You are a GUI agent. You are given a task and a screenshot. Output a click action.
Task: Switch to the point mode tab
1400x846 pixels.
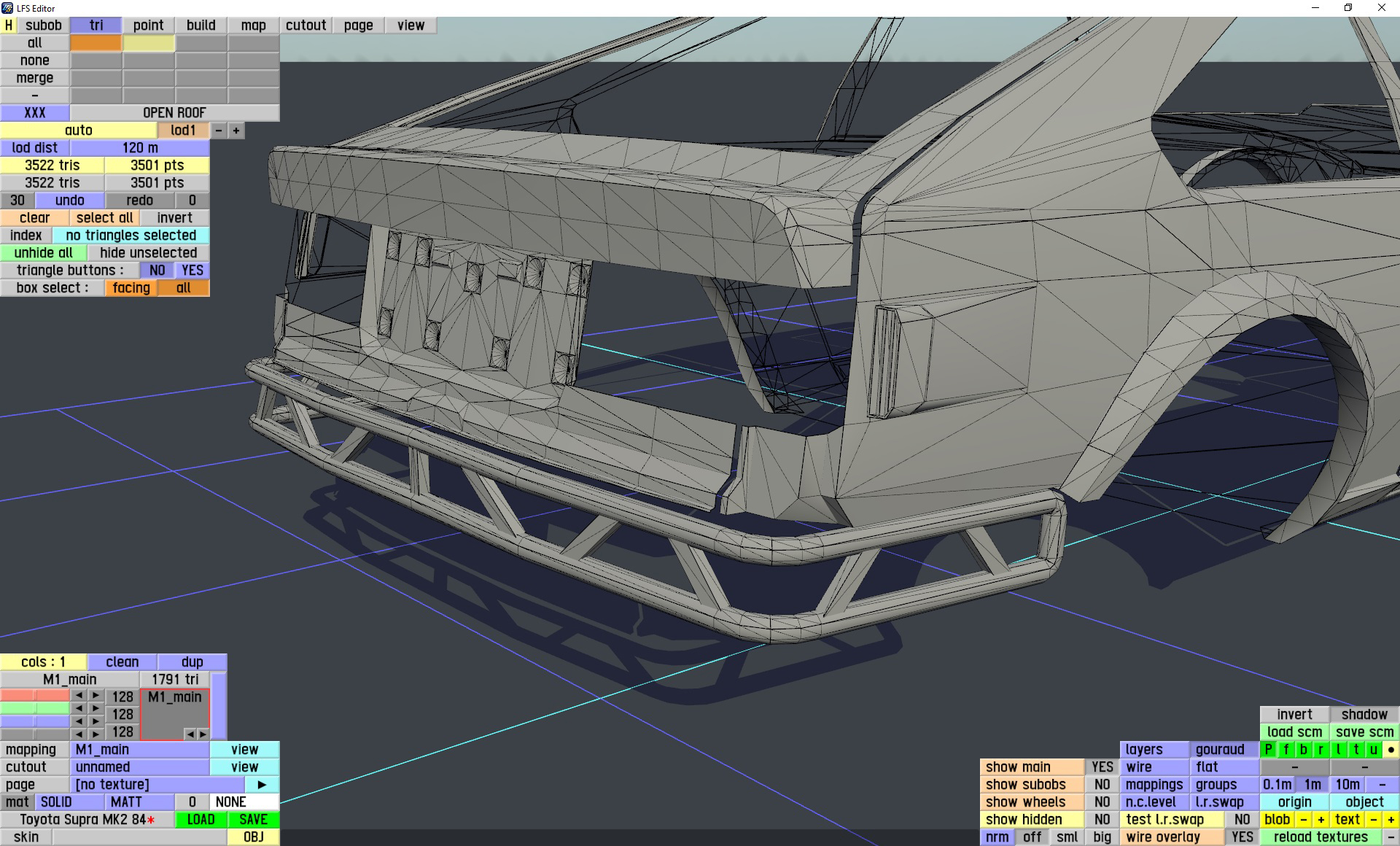[x=148, y=26]
